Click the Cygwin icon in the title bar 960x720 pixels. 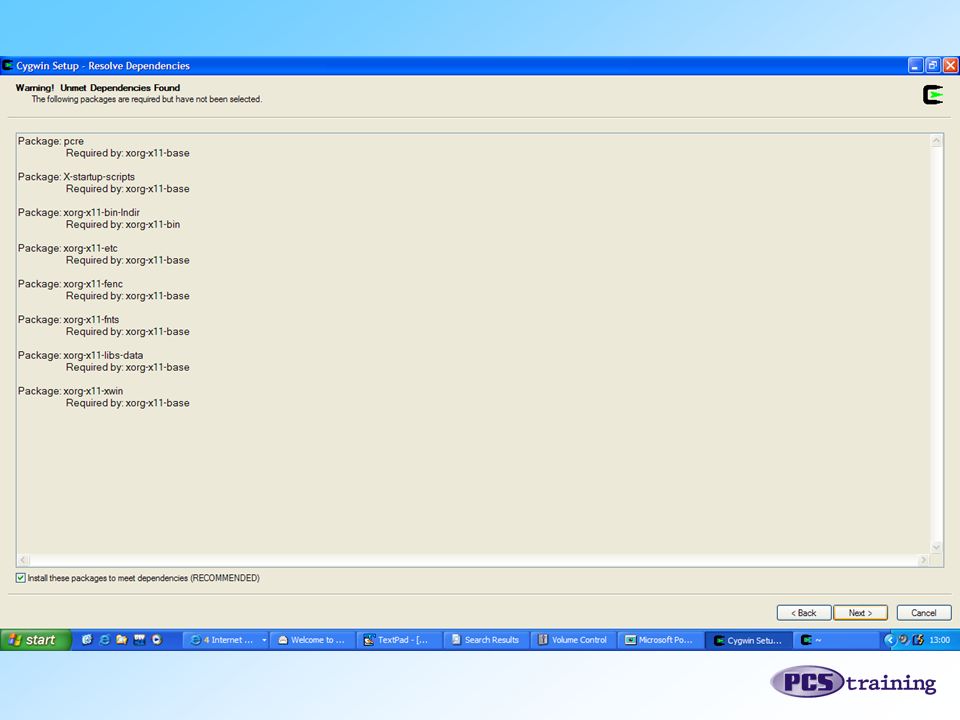(x=8, y=65)
